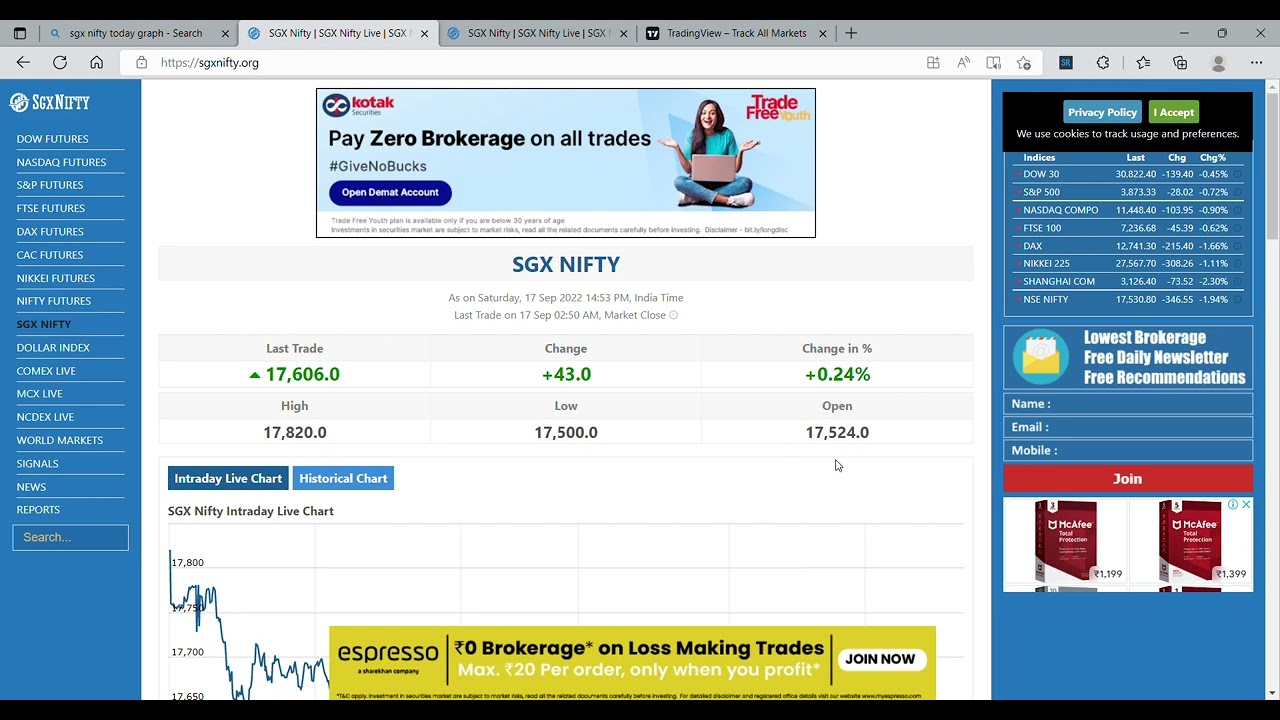This screenshot has height=720, width=1280.
Task: Click the site lock icon in address bar
Action: point(141,62)
